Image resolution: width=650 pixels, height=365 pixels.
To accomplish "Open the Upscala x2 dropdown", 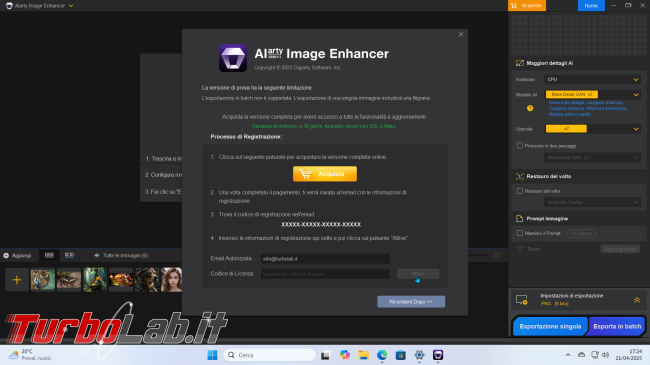I will coord(592,129).
